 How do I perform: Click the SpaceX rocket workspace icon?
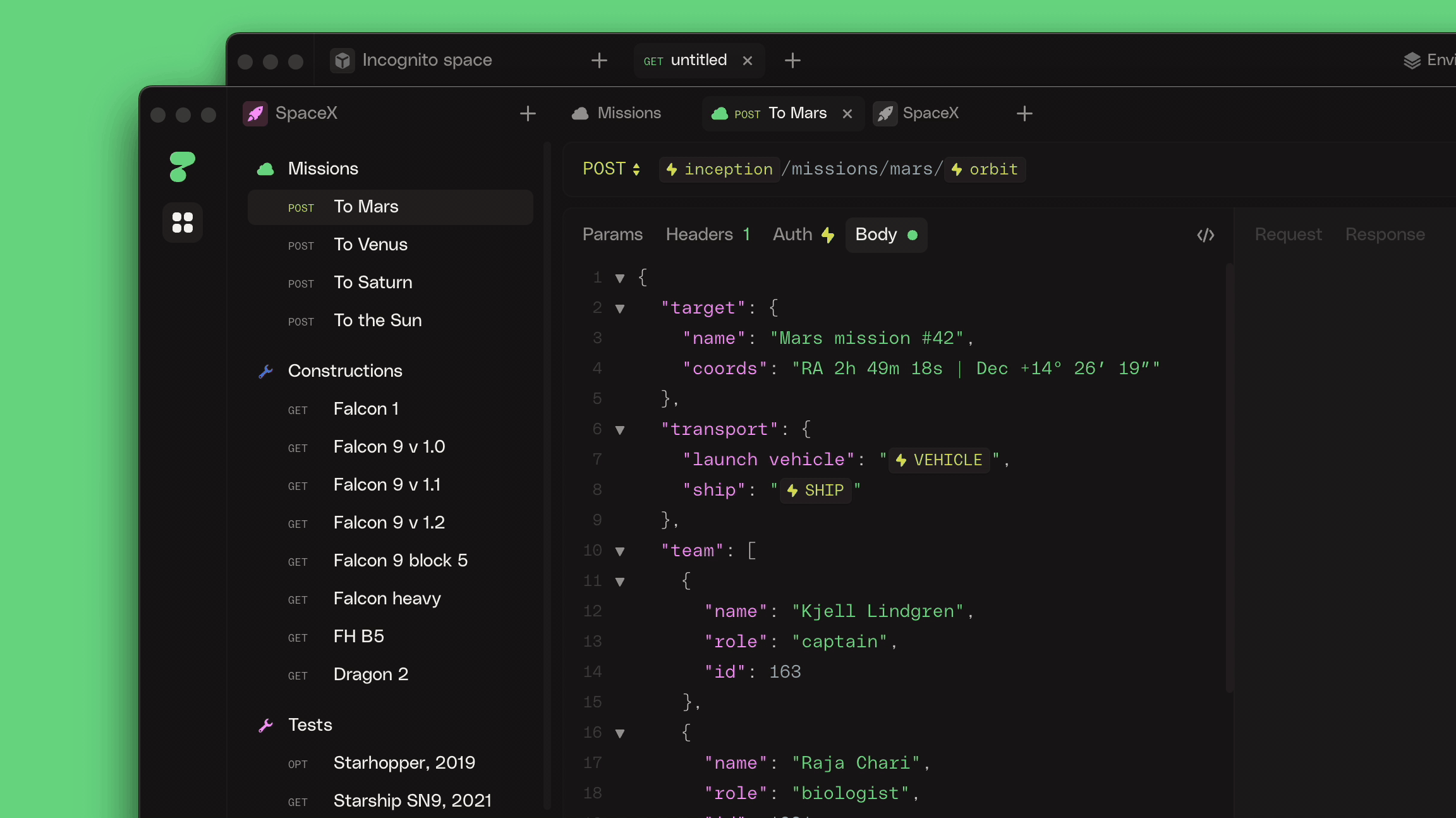click(255, 114)
